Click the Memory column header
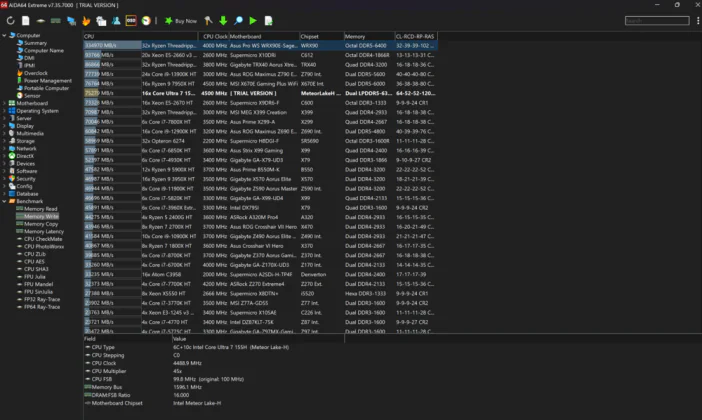Image resolution: width=702 pixels, height=420 pixels. coord(369,36)
